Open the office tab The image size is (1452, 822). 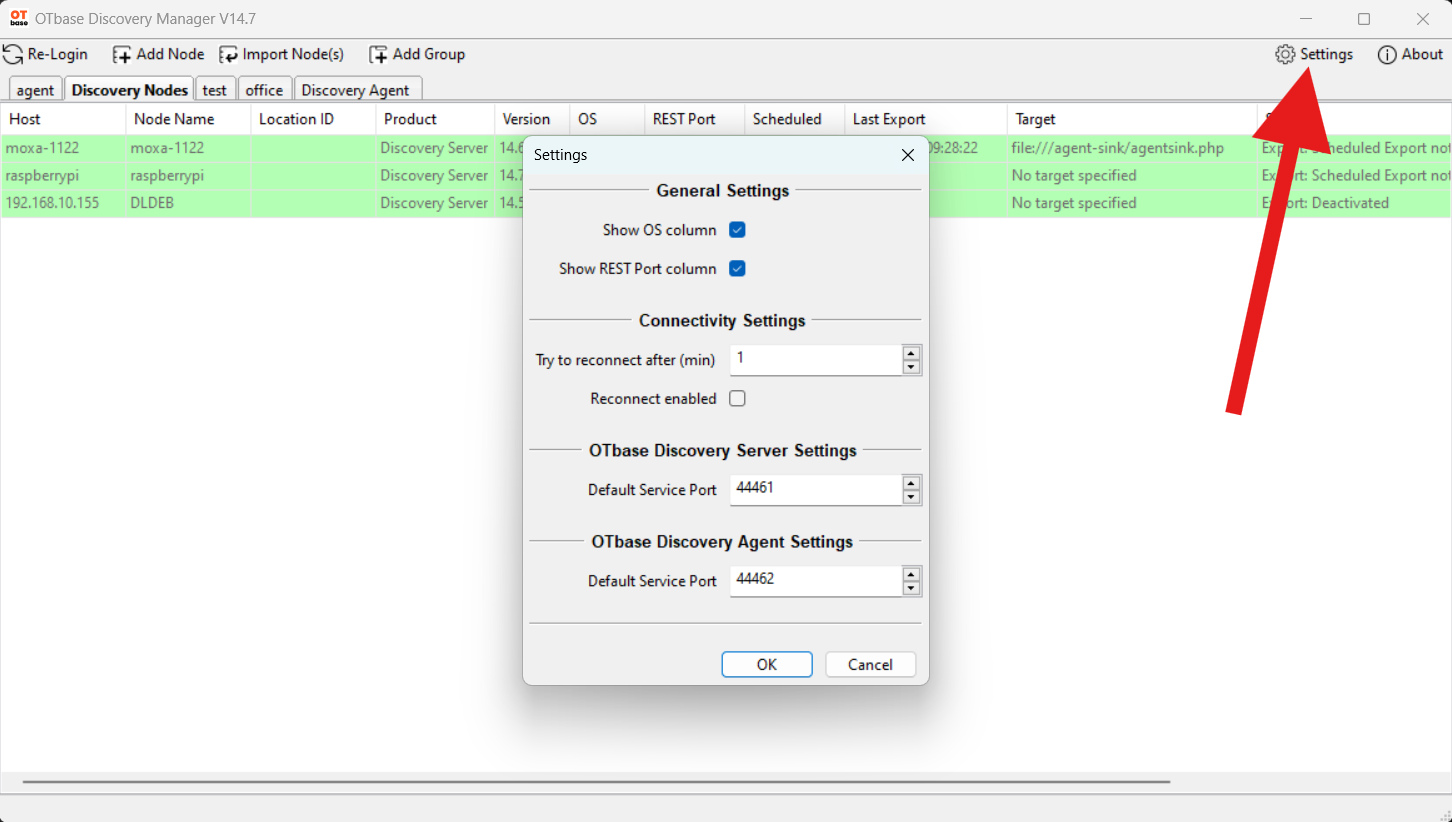click(264, 90)
